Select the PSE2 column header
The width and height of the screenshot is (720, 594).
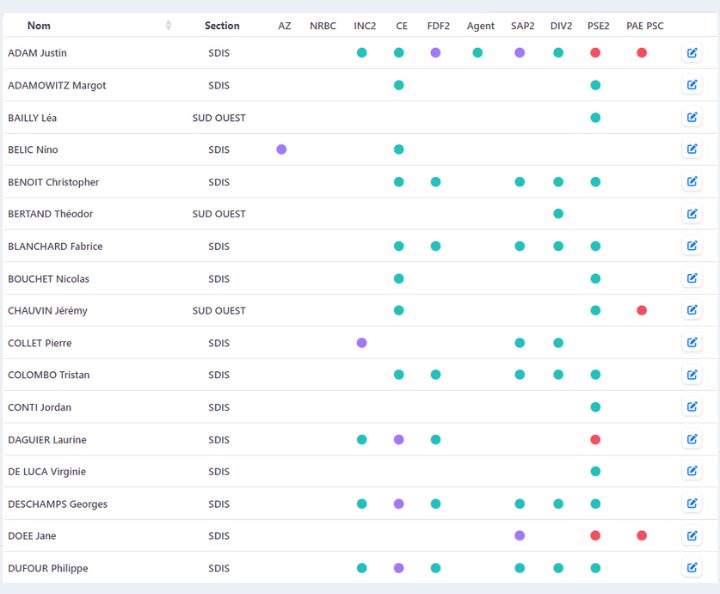click(x=598, y=26)
